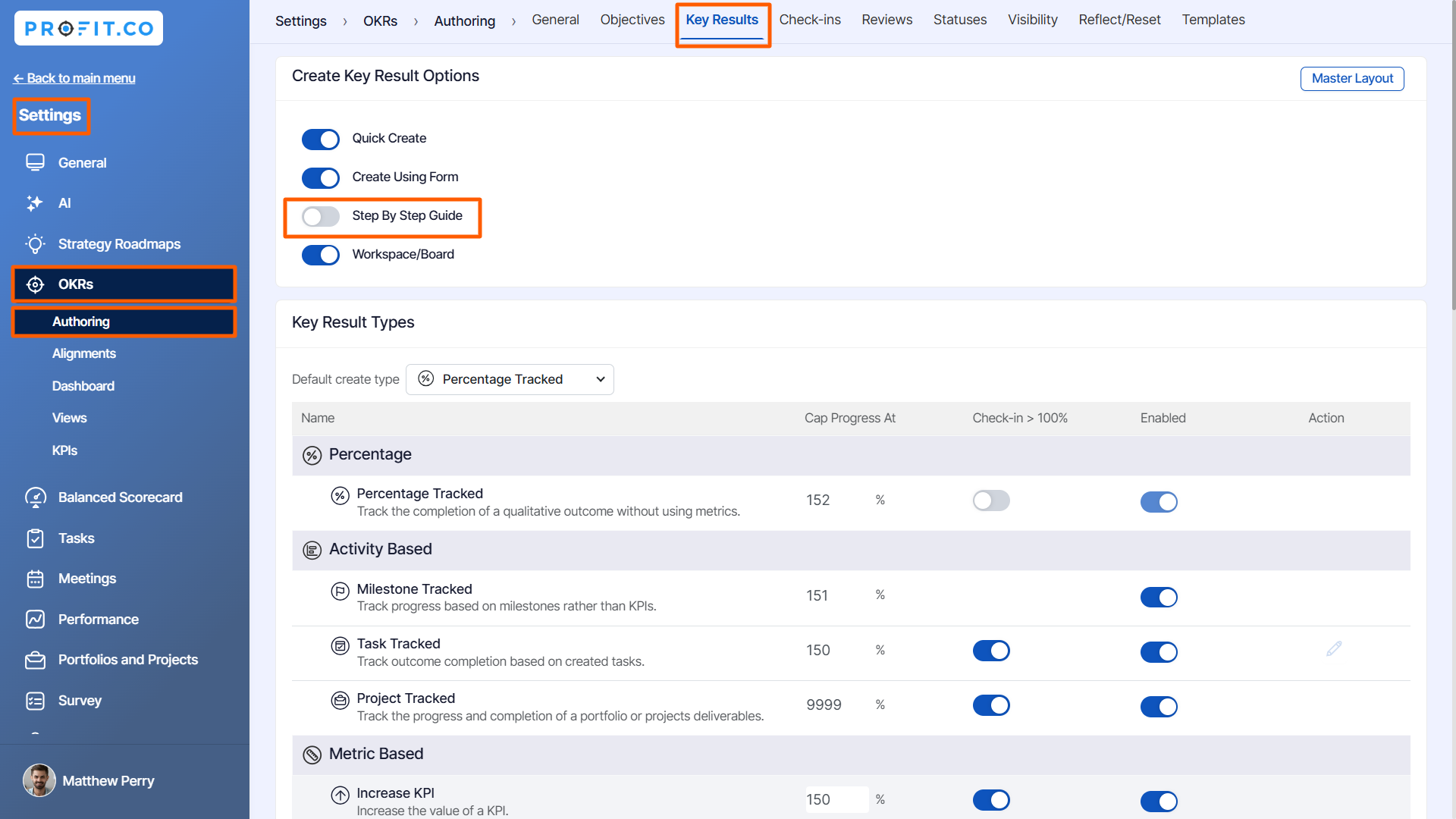The image size is (1456, 819).
Task: Click the Meetings calendar icon
Action: tap(35, 579)
